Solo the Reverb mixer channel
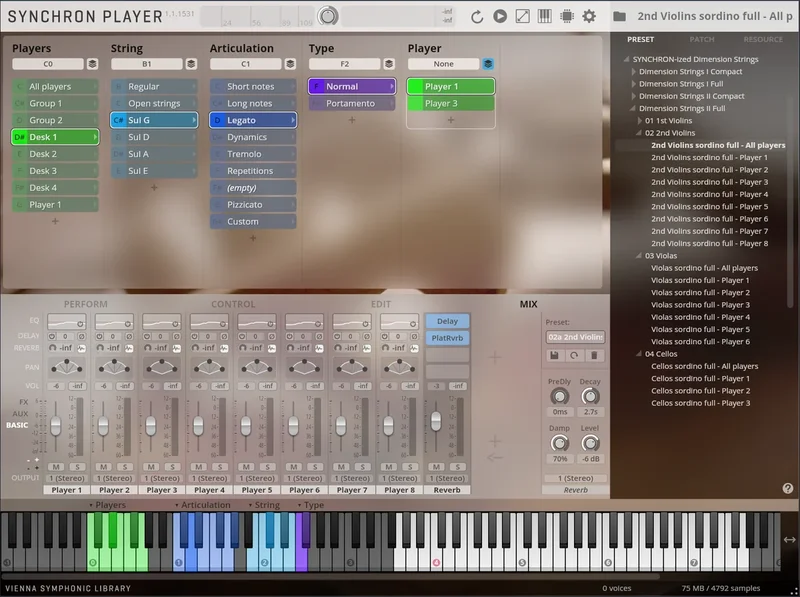 (x=458, y=466)
